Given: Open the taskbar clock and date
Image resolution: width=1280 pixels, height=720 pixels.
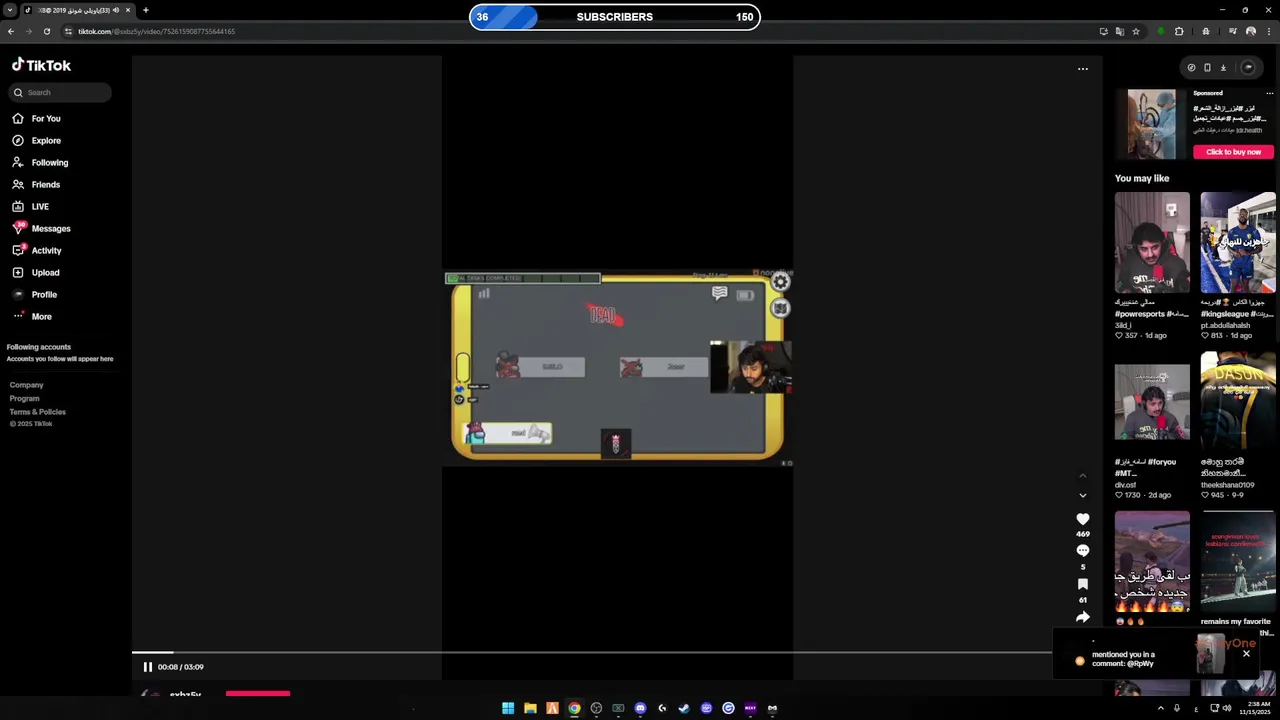Looking at the screenshot, I should click(1253, 708).
